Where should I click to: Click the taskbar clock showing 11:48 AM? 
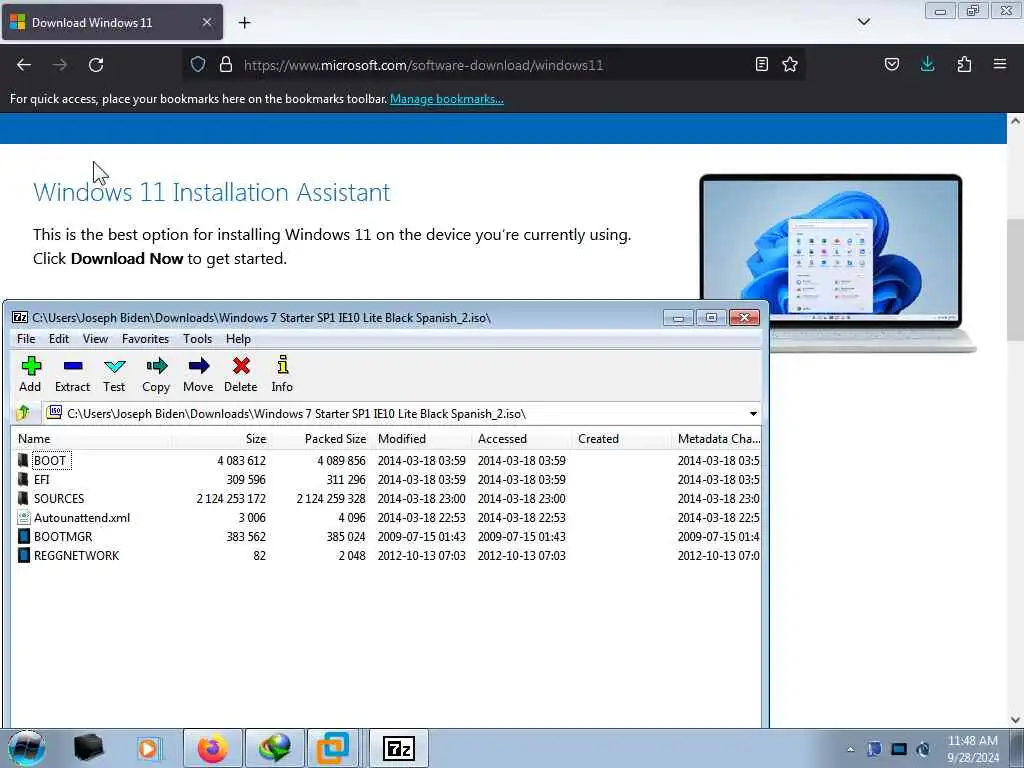(x=973, y=749)
